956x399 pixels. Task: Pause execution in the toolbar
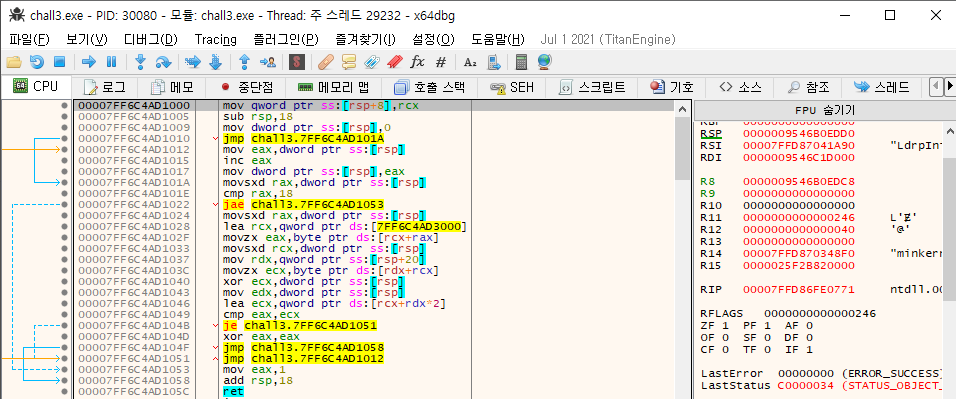coord(112,62)
